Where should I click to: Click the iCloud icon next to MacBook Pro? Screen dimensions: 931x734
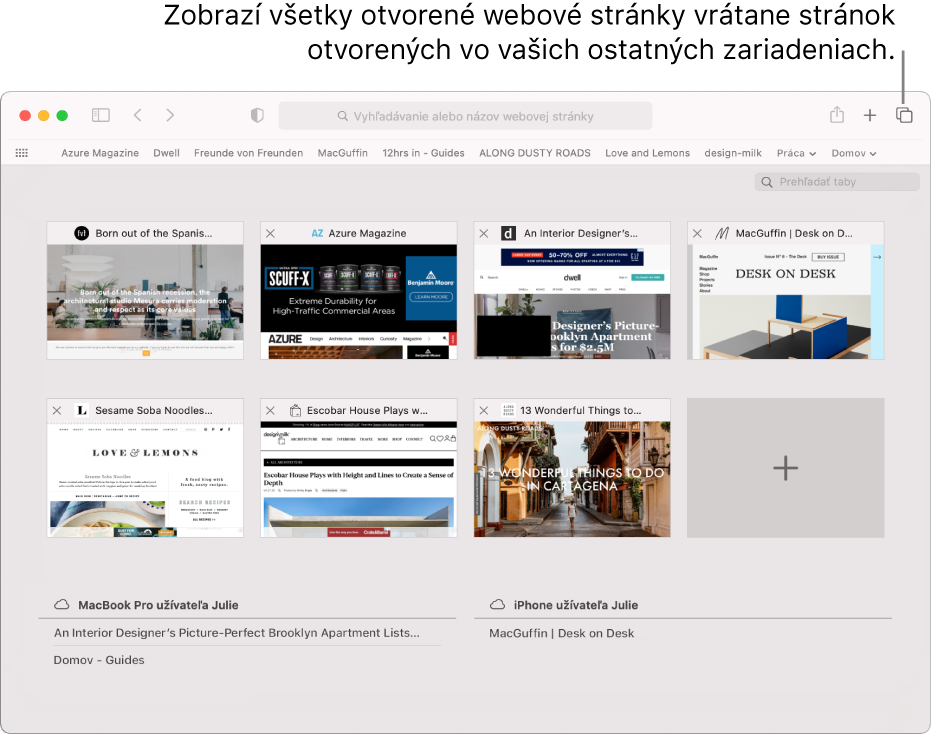coord(62,605)
